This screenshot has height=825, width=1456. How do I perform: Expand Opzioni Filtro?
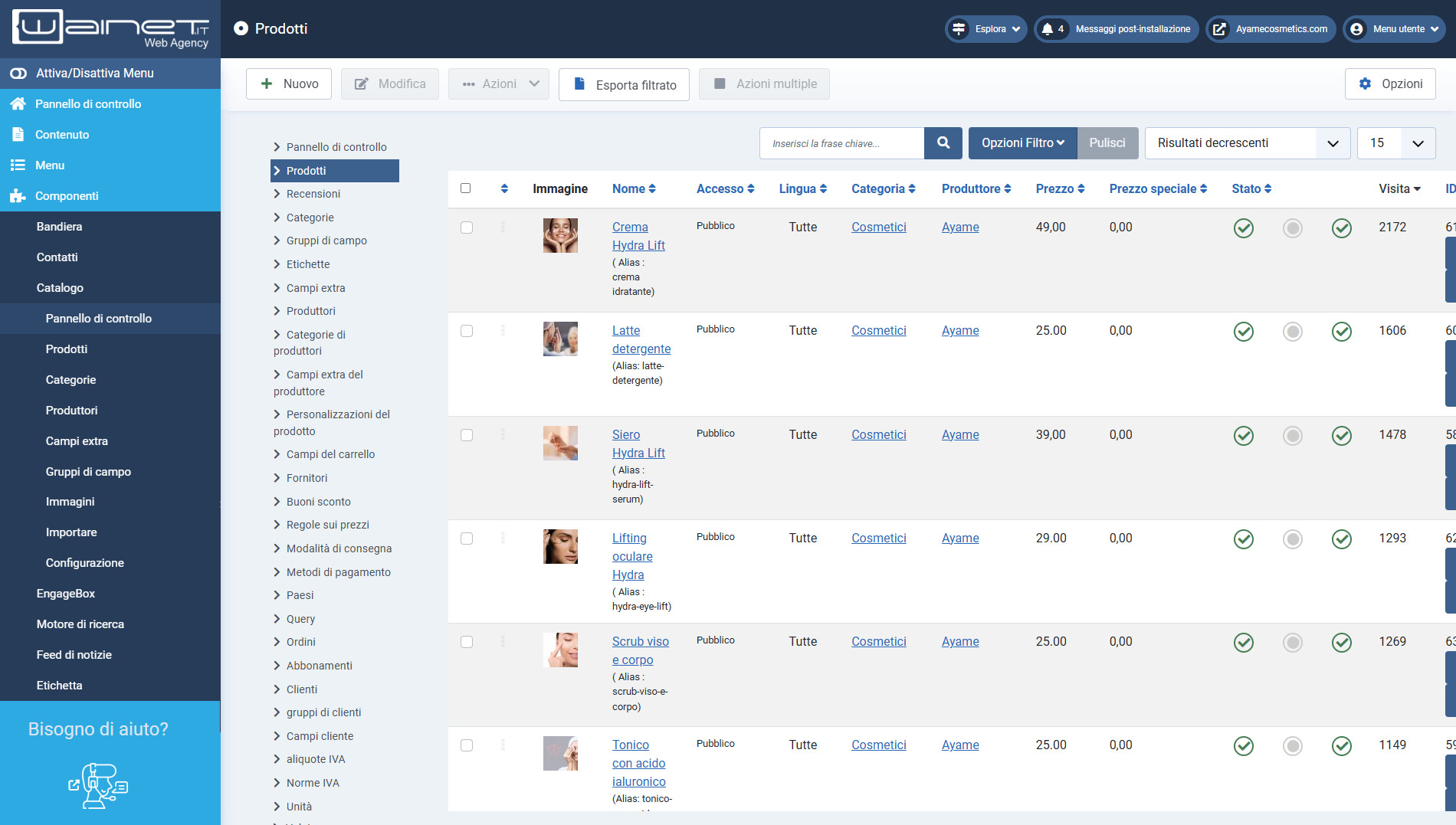1022,143
